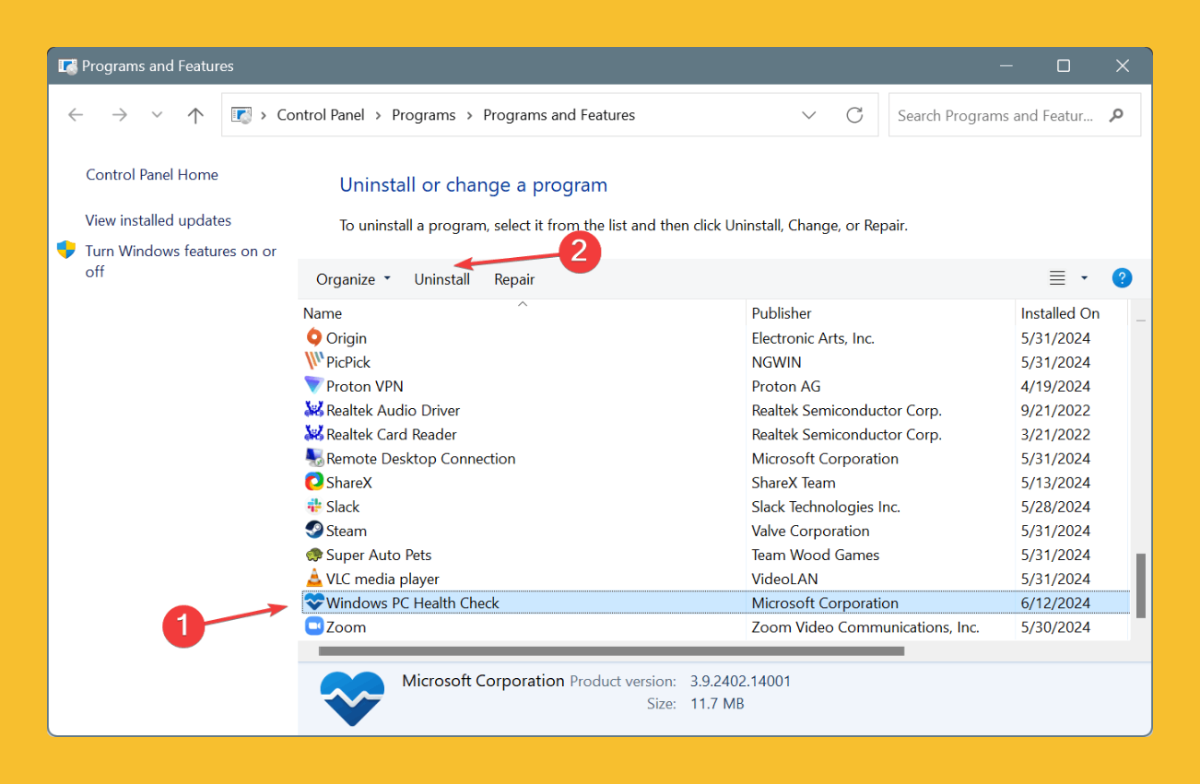
Task: Select the Realtek Audio Driver name
Action: click(x=393, y=410)
